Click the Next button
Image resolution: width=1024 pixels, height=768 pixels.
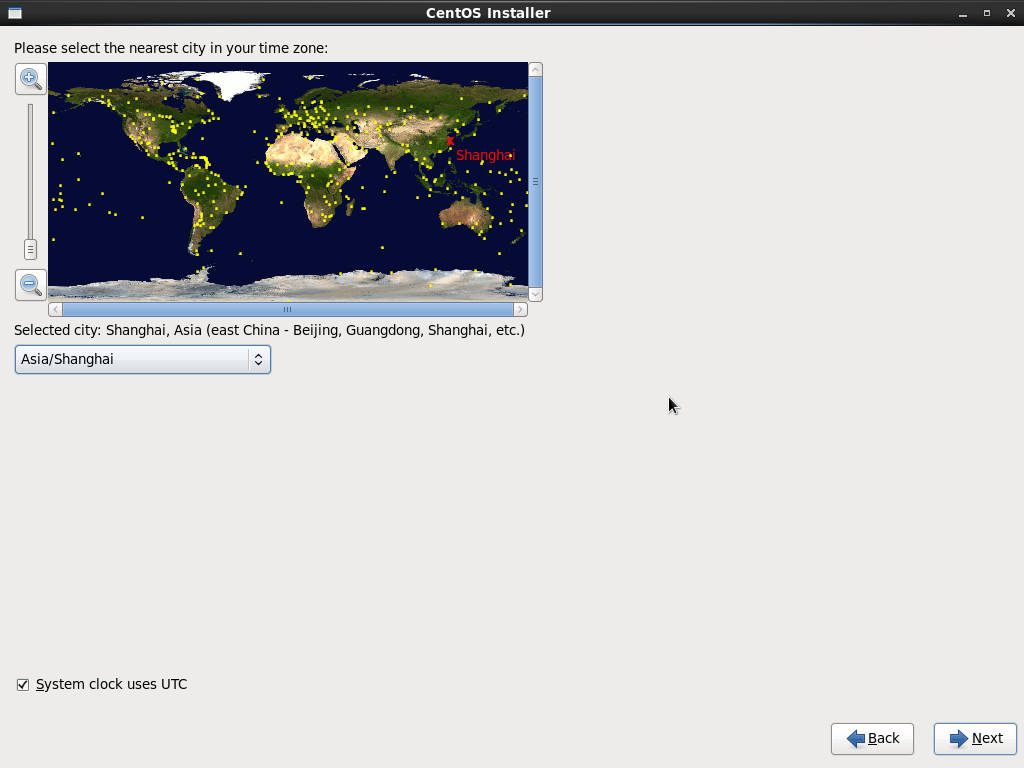point(975,739)
